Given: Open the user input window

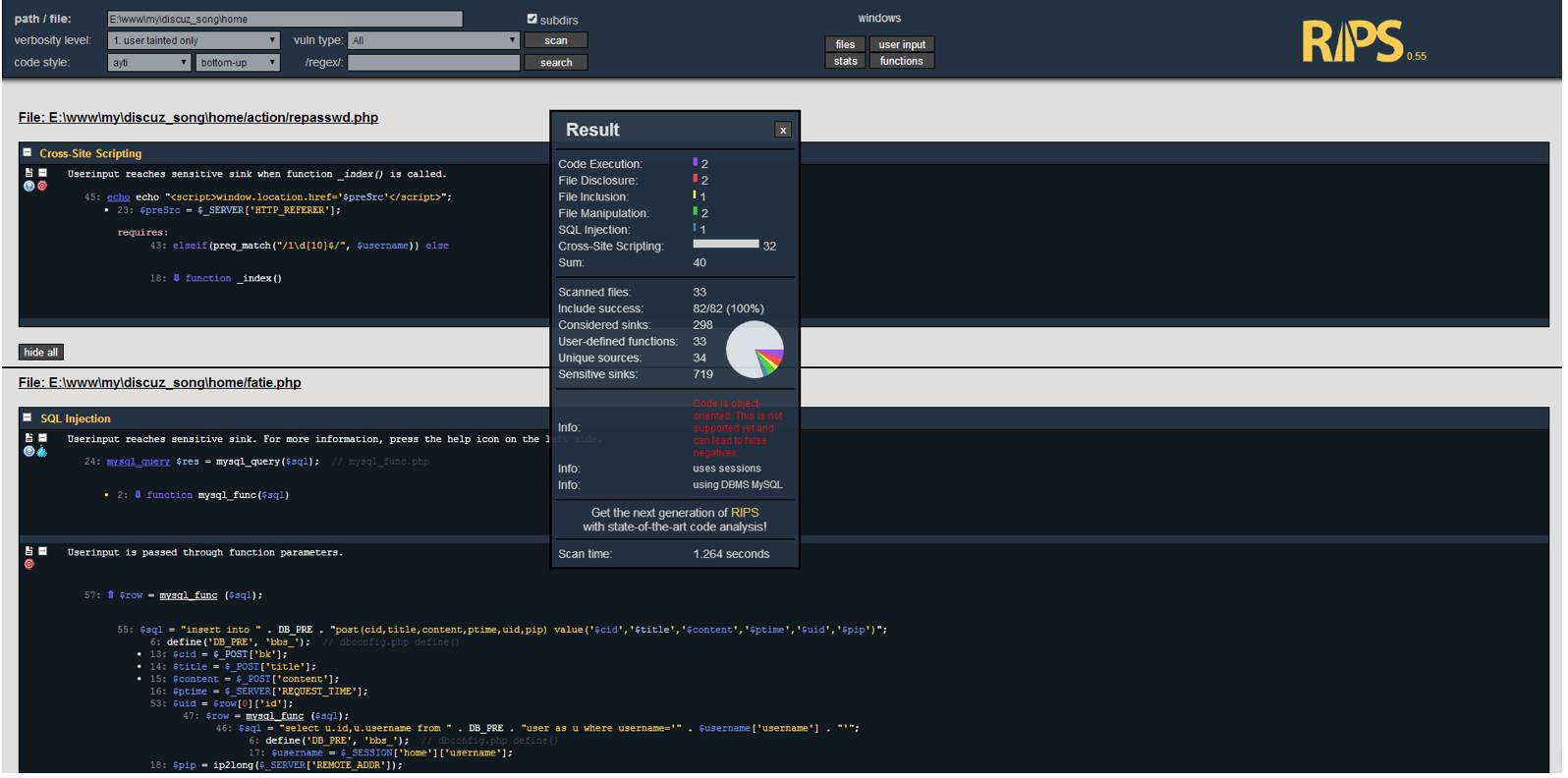Looking at the screenshot, I should 902,44.
